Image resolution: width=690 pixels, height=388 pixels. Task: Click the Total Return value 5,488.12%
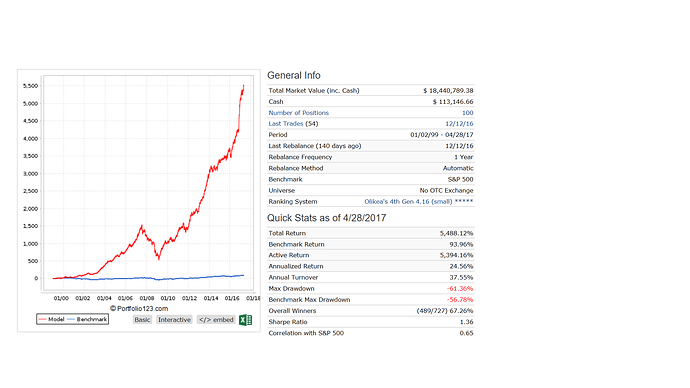pos(456,233)
